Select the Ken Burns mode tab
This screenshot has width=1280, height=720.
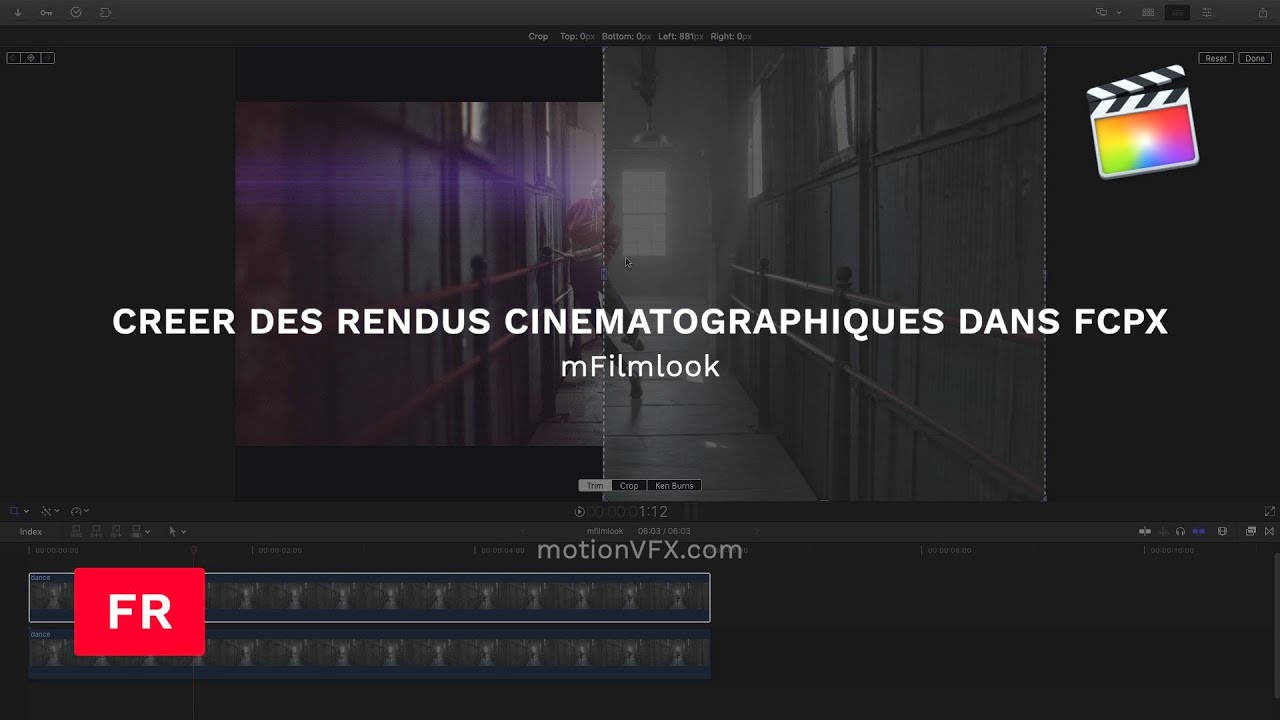coord(674,486)
